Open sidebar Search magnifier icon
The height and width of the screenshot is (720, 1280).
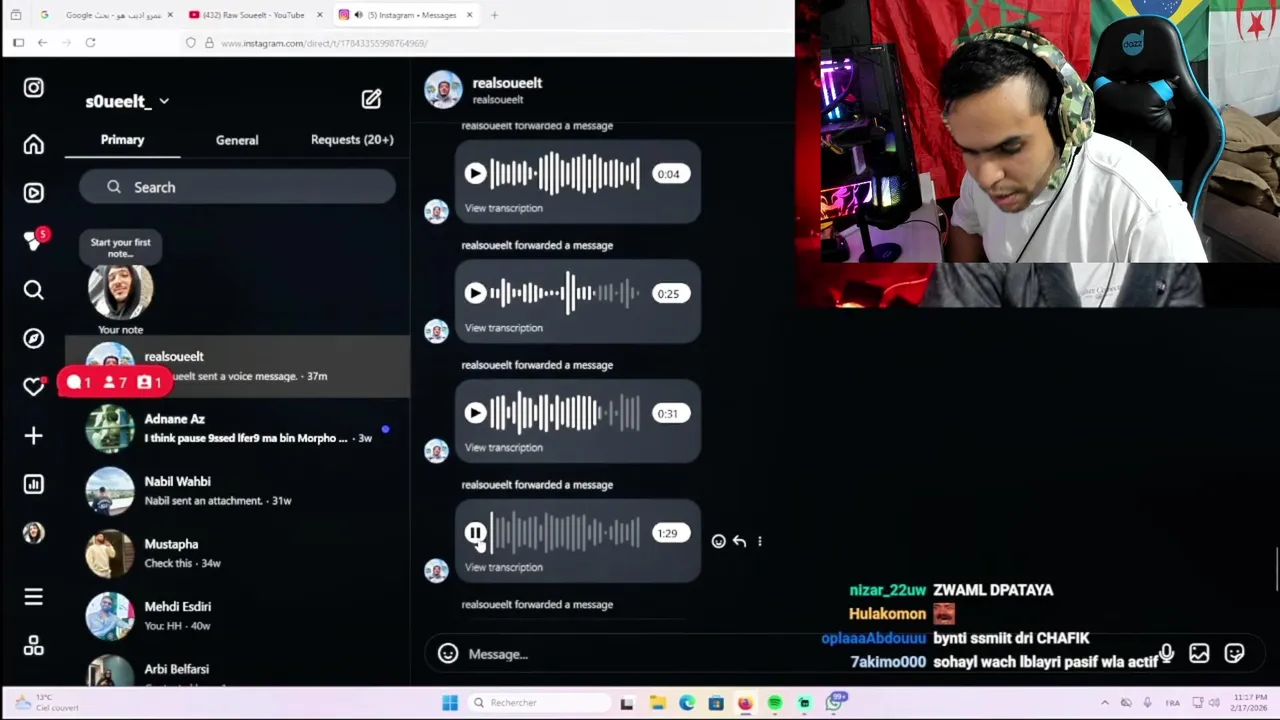click(x=33, y=290)
